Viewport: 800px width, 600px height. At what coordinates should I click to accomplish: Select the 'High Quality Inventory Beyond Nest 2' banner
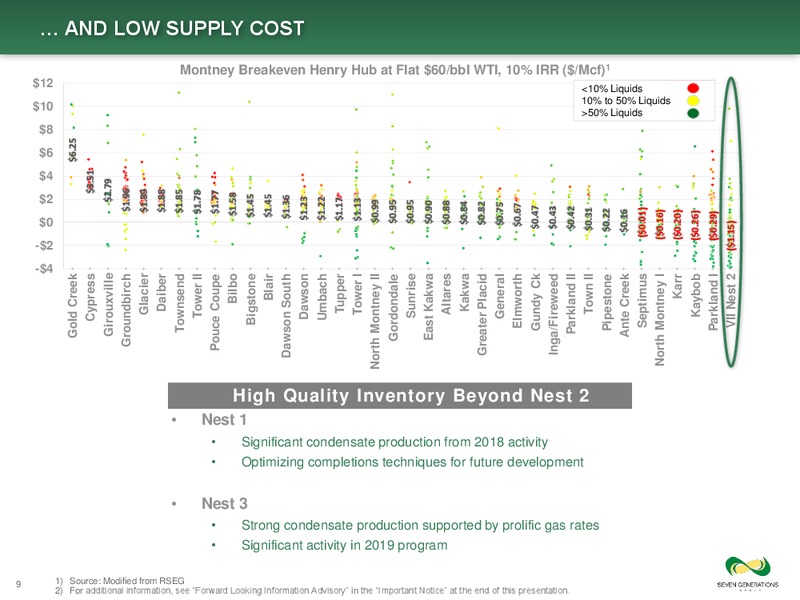tap(400, 395)
